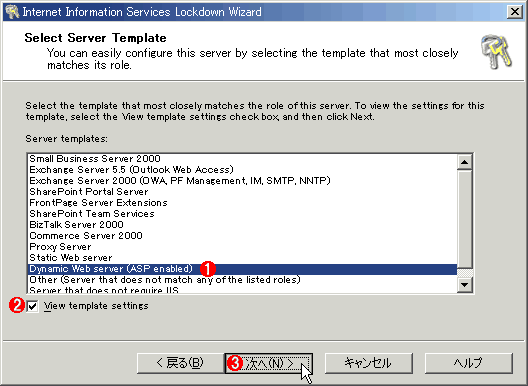Select Exchange Server 2000 (OWA, PF Management) template

[x=242, y=181]
